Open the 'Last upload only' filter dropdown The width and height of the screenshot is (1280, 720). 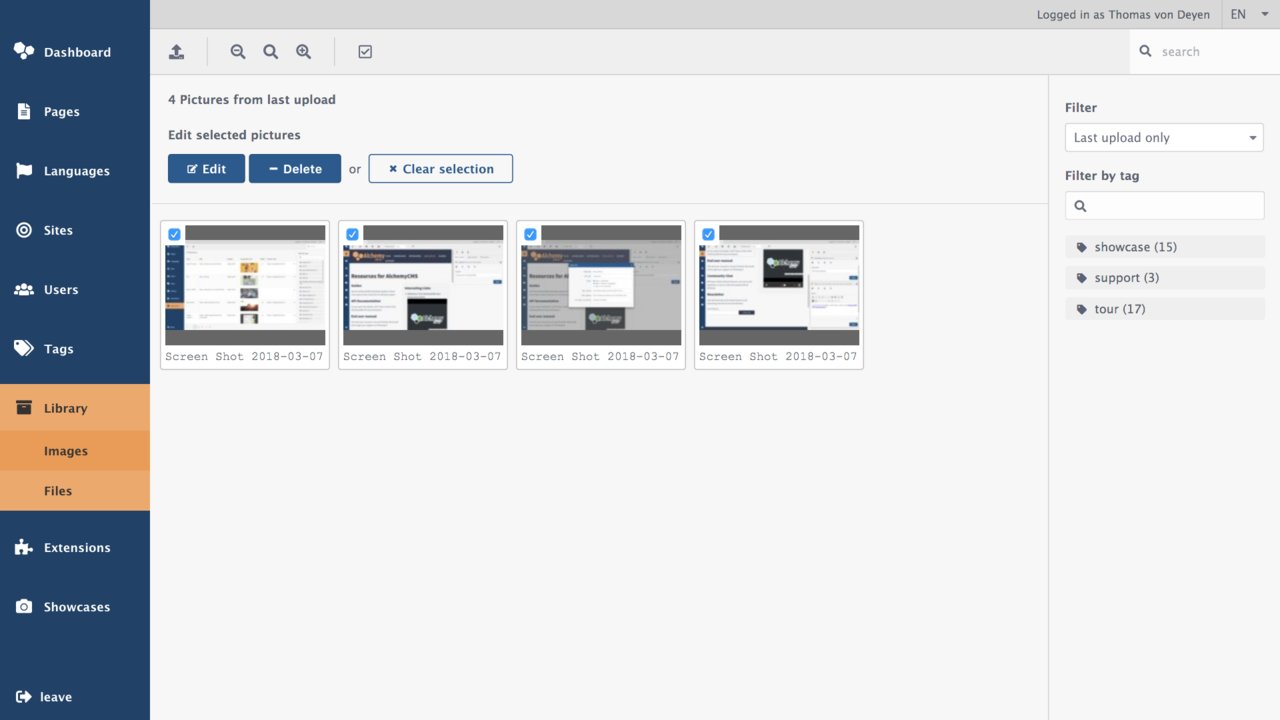[1164, 137]
